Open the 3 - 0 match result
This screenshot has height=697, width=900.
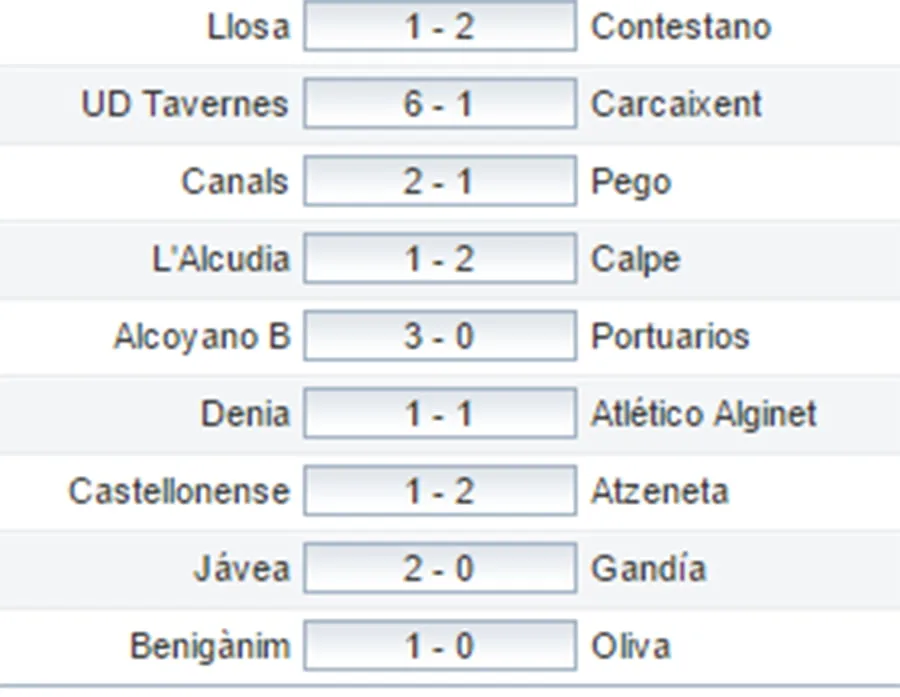(x=440, y=336)
